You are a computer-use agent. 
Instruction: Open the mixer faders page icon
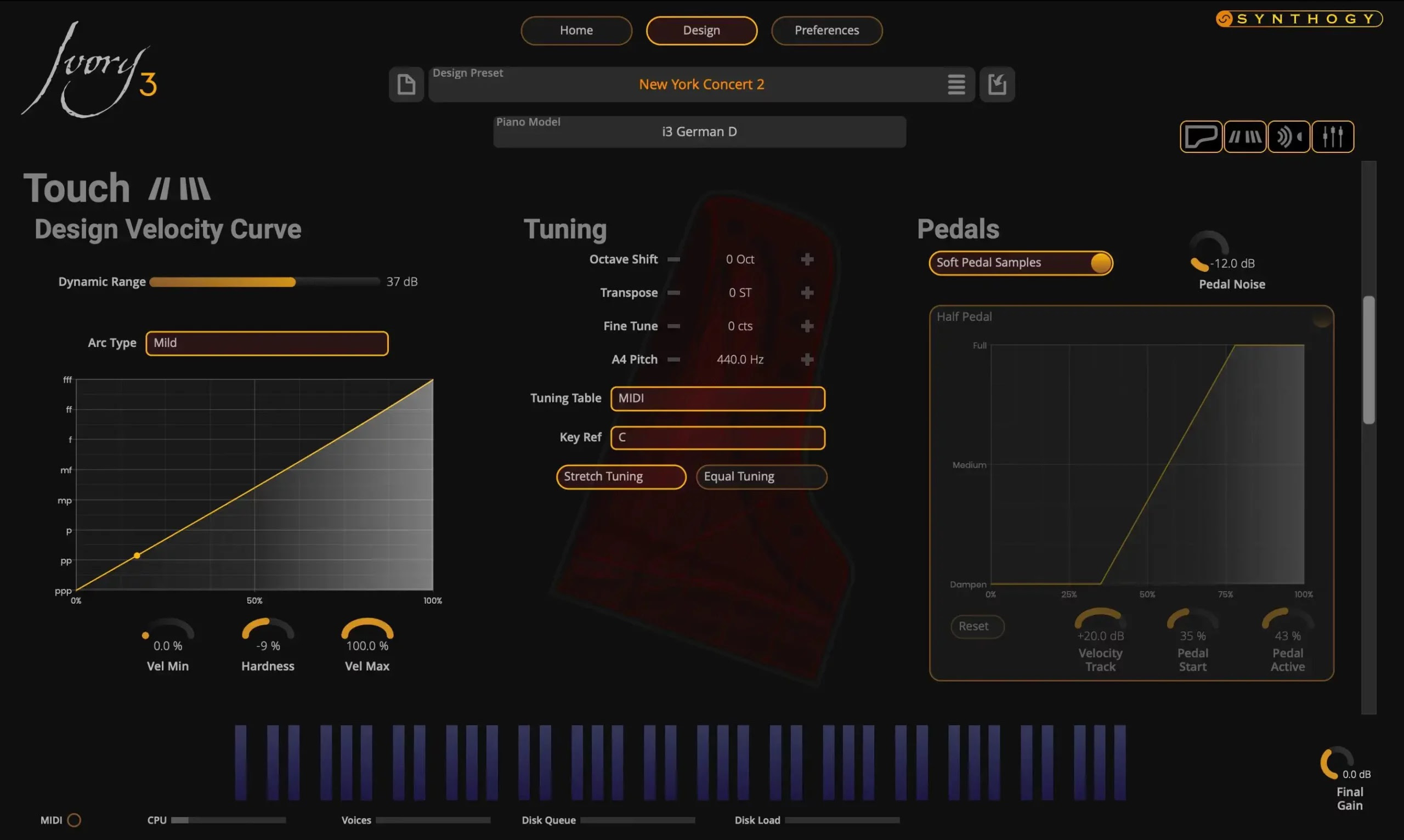1333,137
